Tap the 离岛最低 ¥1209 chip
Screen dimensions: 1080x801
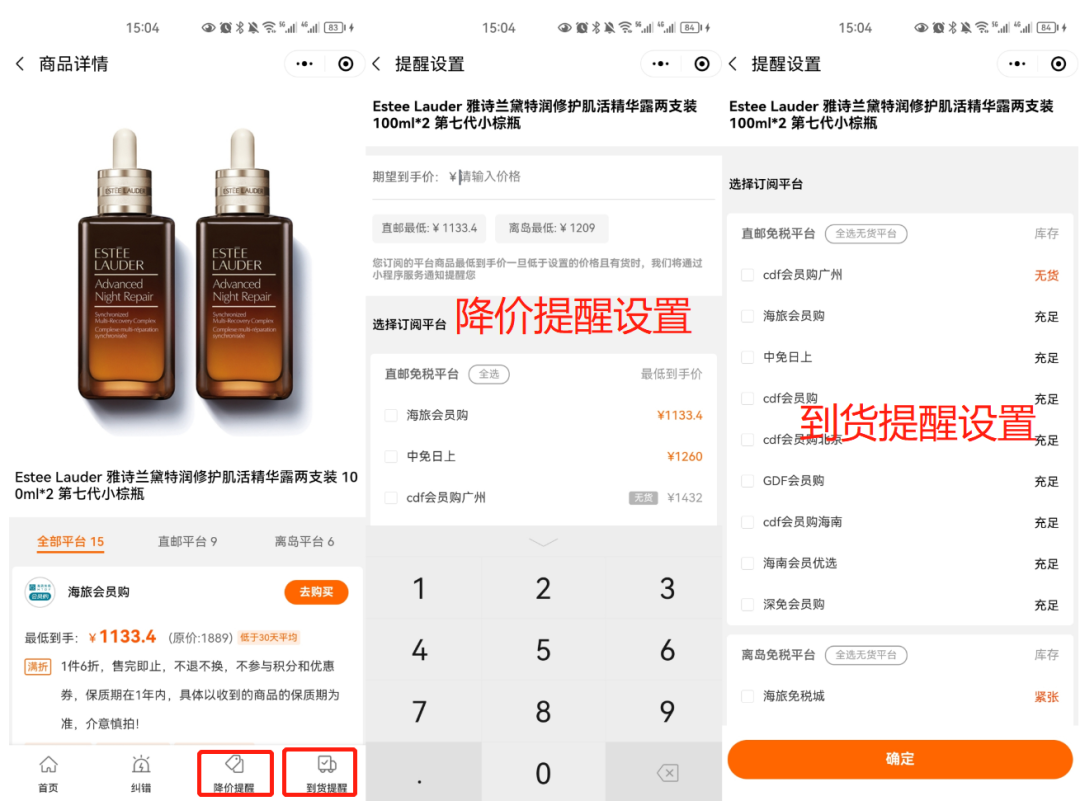(x=552, y=228)
